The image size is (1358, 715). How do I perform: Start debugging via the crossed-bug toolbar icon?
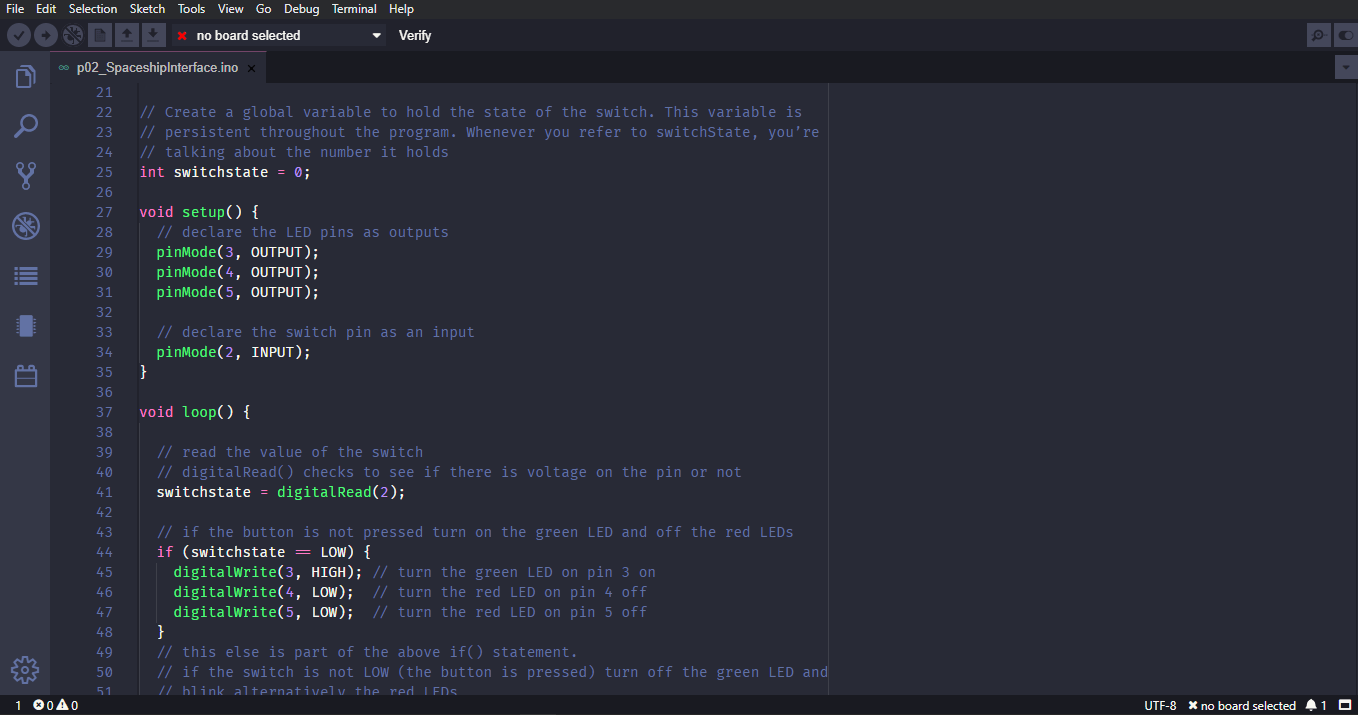click(71, 35)
